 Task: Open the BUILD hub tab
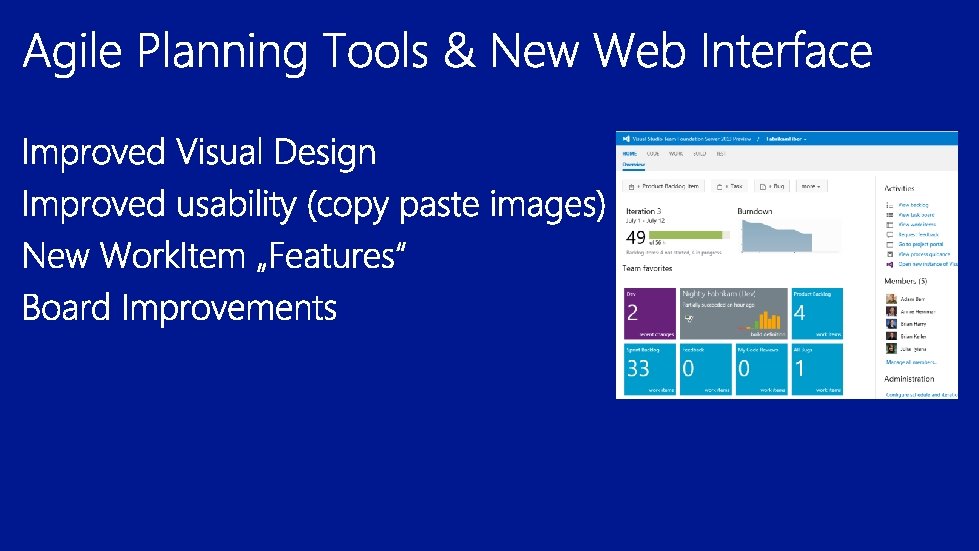[x=699, y=154]
